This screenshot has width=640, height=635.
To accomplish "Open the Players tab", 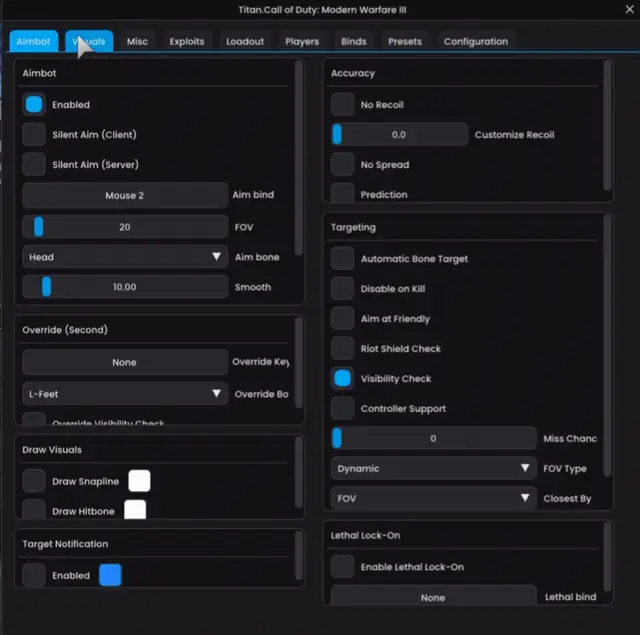I will pos(302,41).
